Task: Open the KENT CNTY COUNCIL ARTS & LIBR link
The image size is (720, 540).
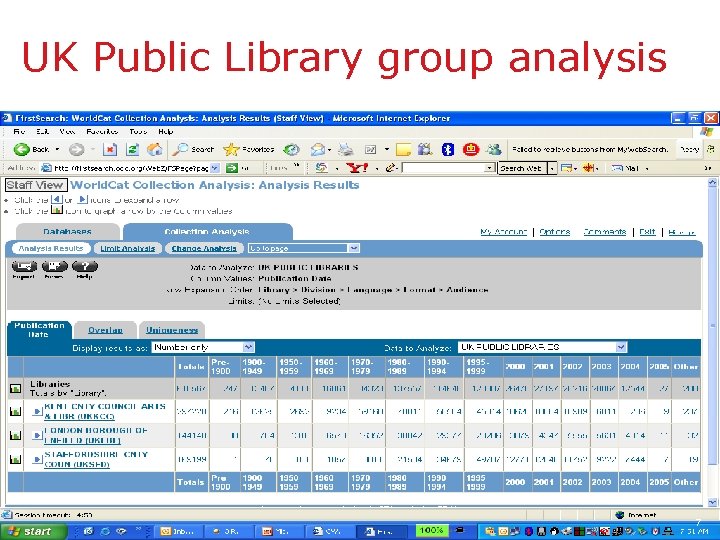Action: click(x=105, y=411)
